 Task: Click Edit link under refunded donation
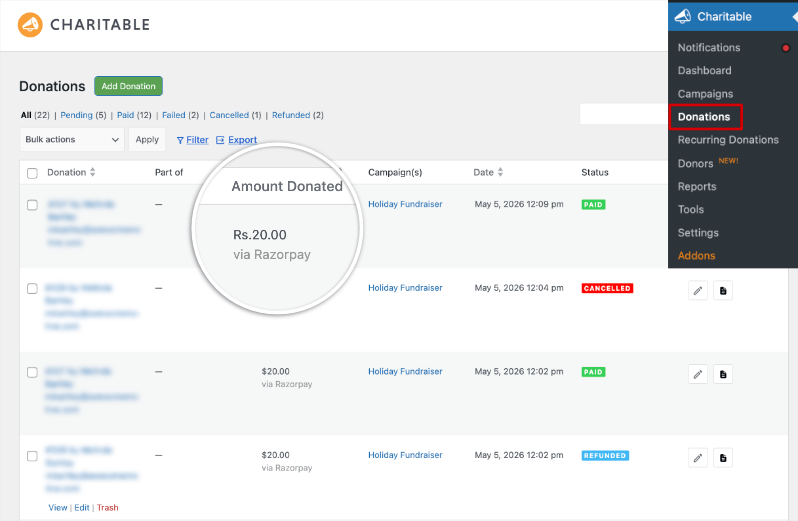pyautogui.click(x=81, y=508)
